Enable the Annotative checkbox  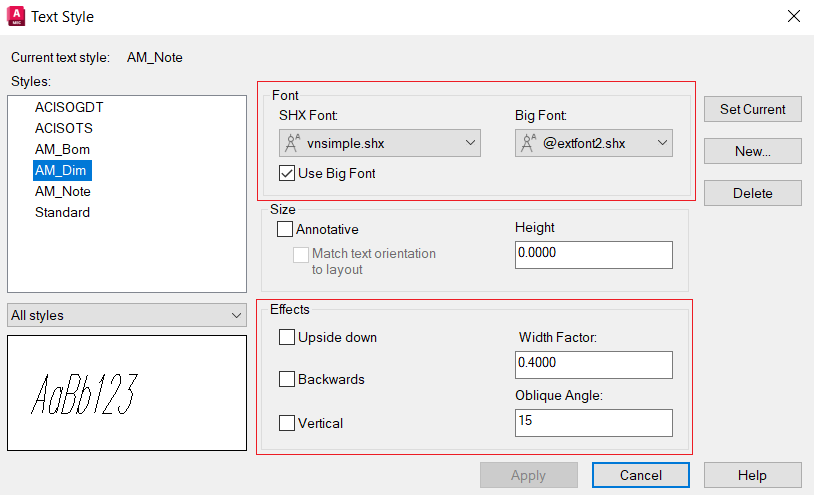(285, 229)
